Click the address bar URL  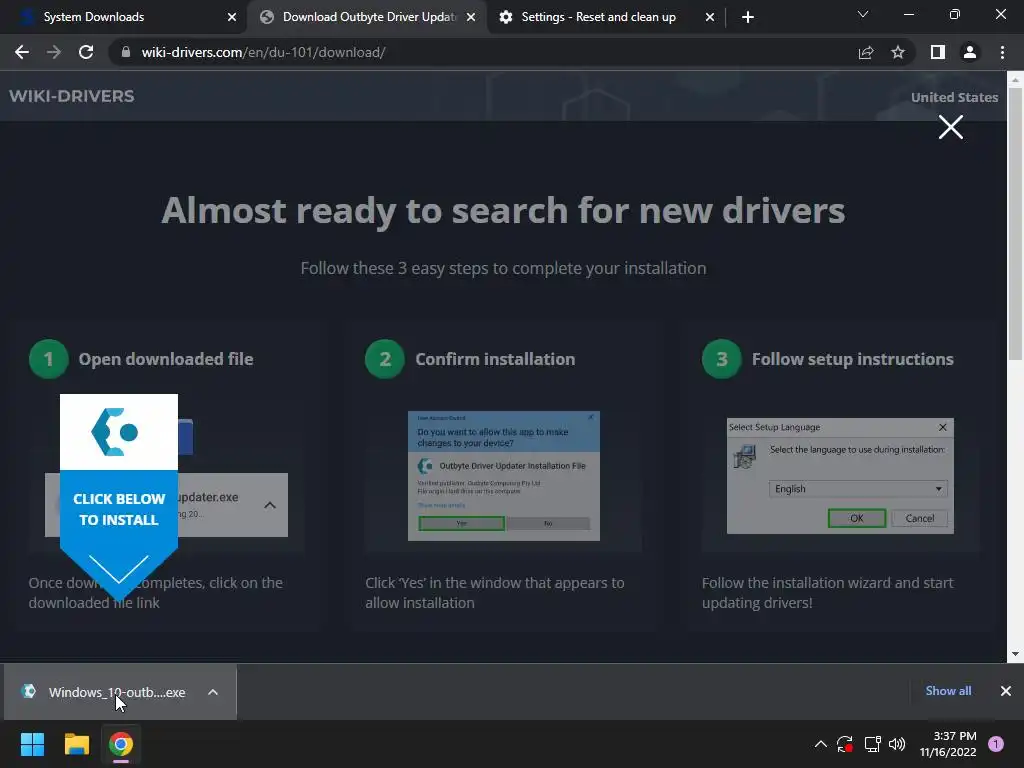[263, 52]
